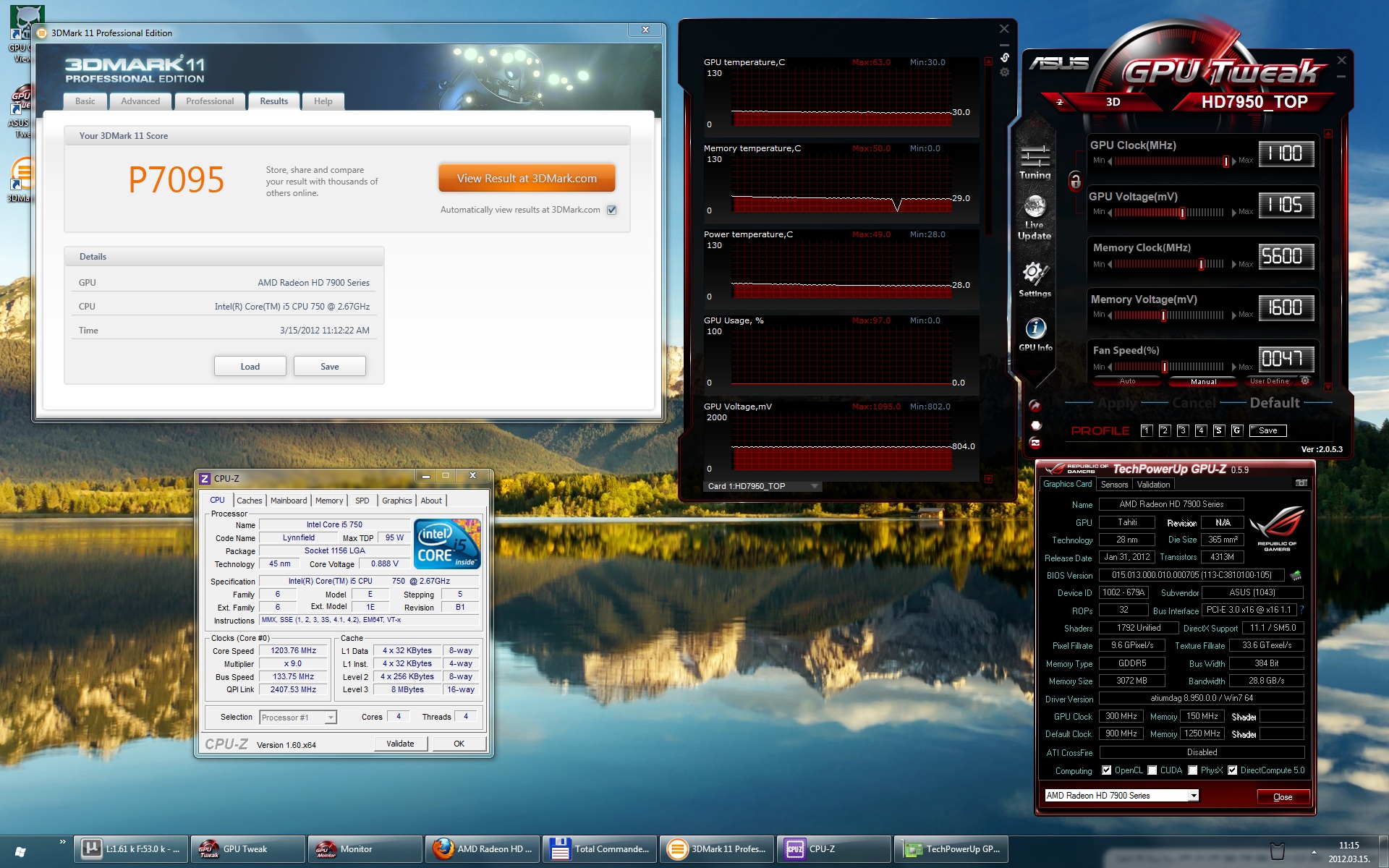Save BIOS with GPU-Z chip icon

coord(1296,576)
